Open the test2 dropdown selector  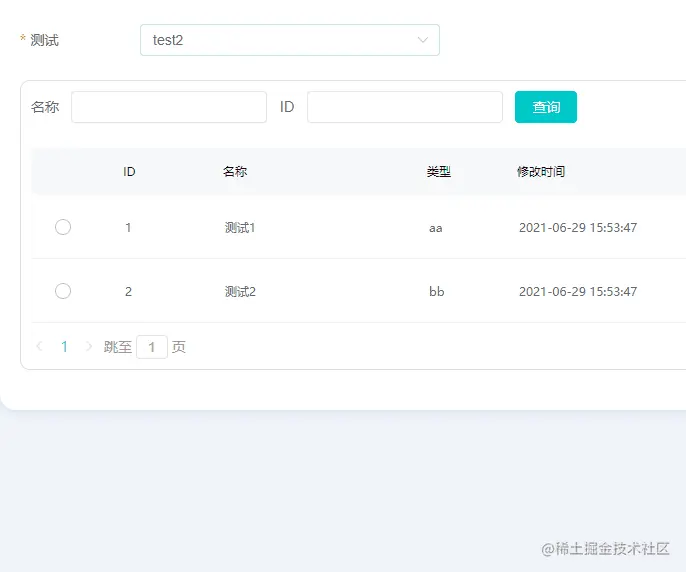coord(290,40)
